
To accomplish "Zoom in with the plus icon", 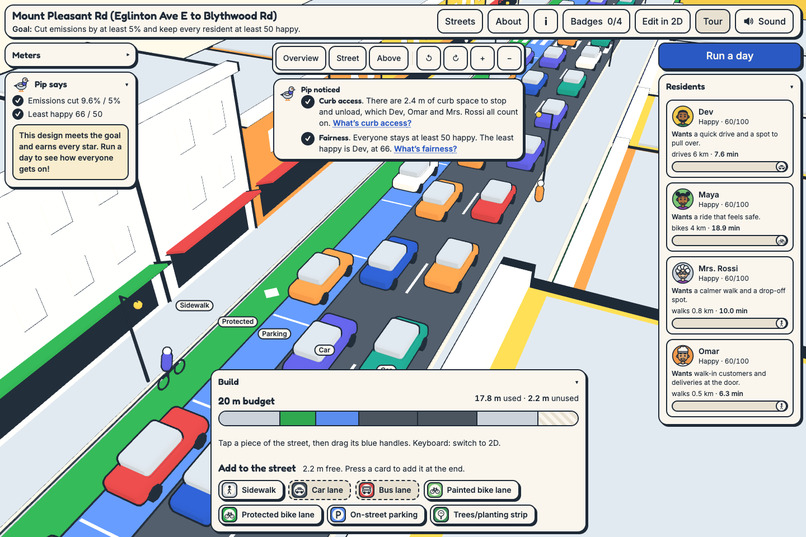I will [482, 58].
